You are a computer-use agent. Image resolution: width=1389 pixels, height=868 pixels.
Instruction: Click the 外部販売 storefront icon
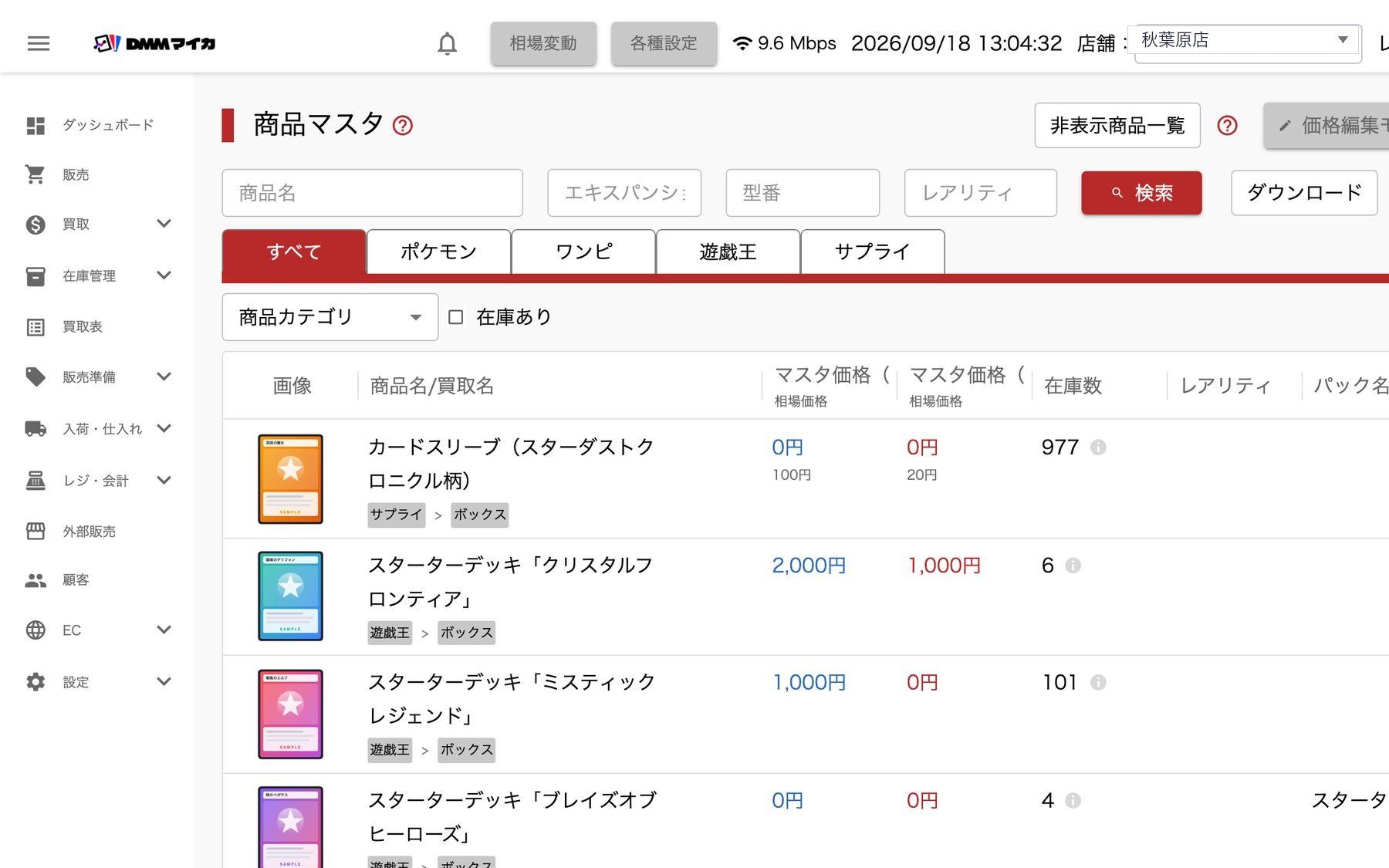tap(35, 531)
